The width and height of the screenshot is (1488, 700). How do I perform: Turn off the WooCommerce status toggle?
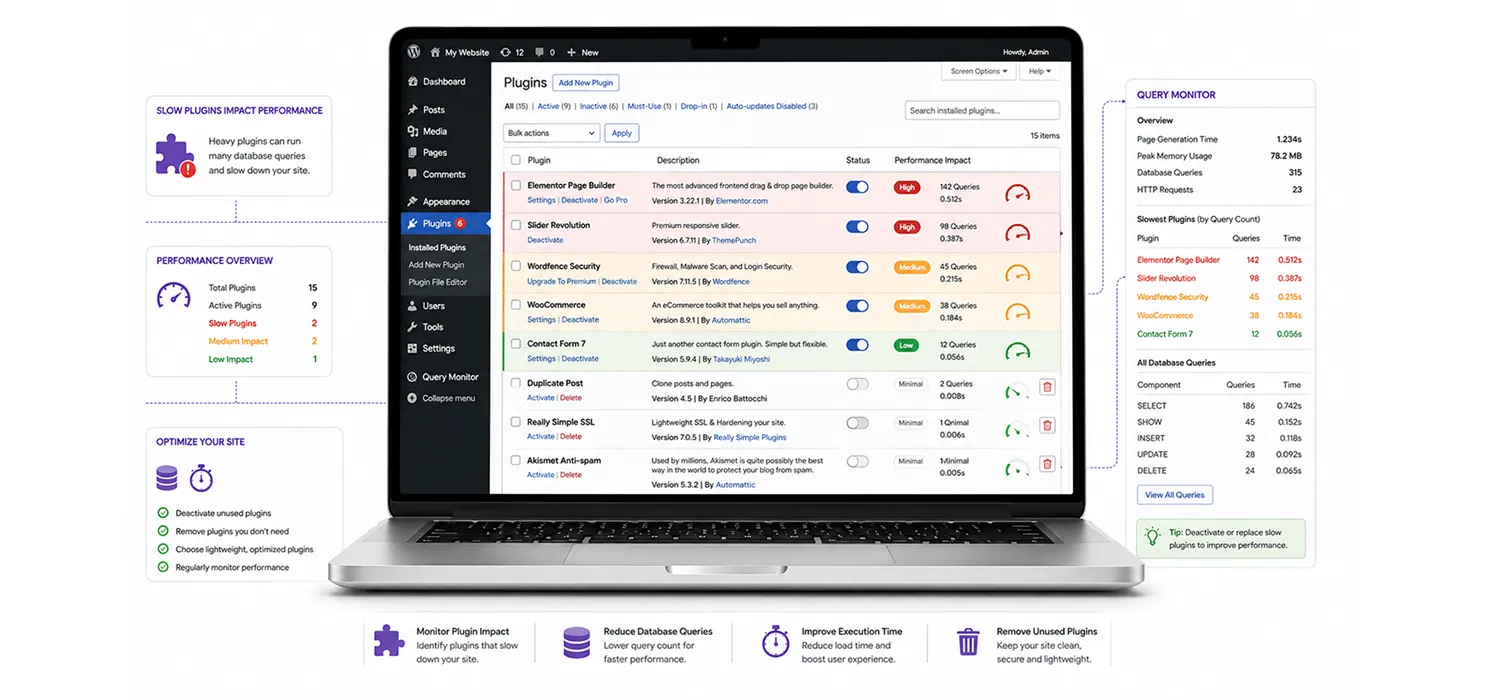pos(857,306)
